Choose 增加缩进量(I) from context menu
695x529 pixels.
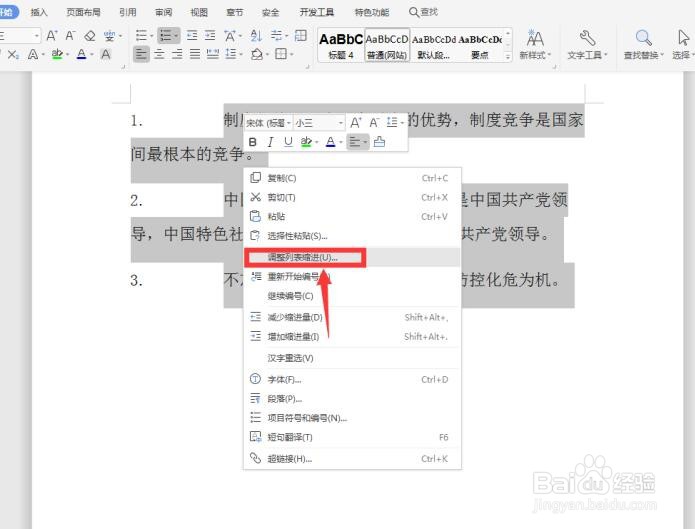(352, 337)
